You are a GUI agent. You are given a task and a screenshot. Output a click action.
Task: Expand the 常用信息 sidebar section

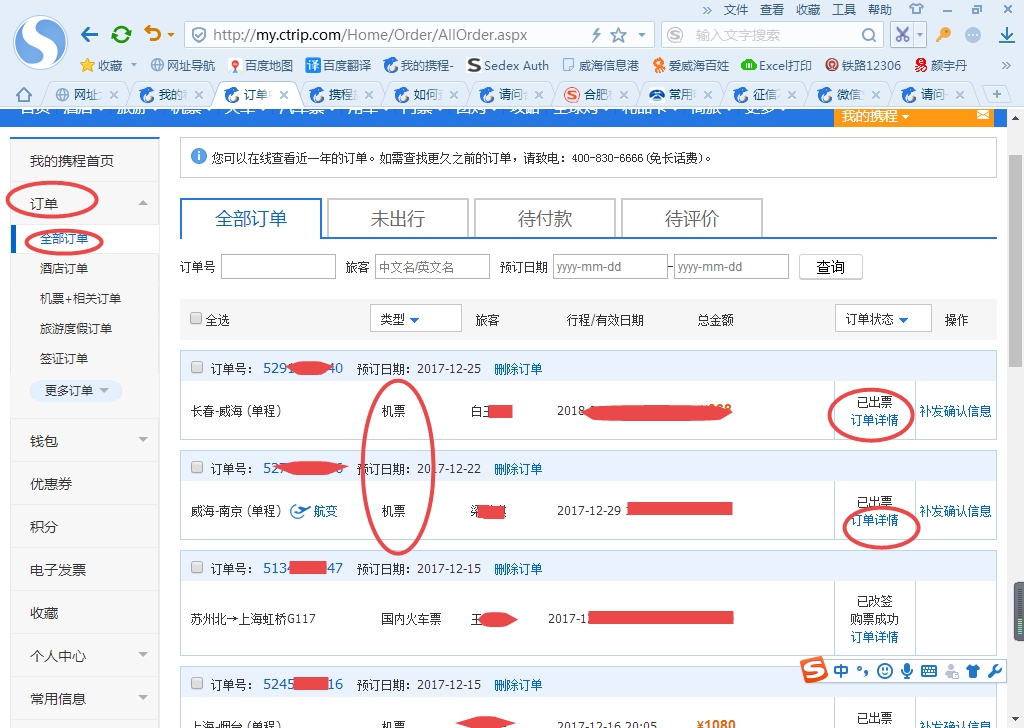[143, 697]
